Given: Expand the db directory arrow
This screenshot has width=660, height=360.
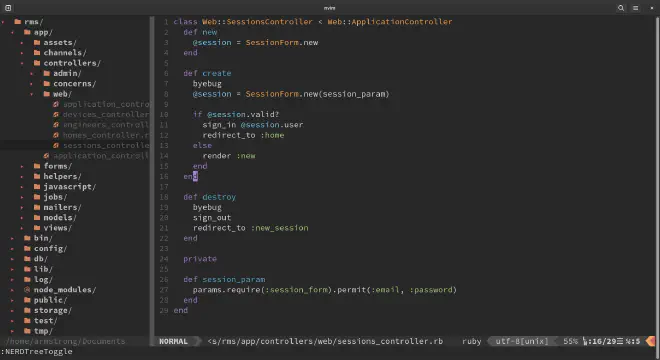Looking at the screenshot, I should (x=13, y=259).
